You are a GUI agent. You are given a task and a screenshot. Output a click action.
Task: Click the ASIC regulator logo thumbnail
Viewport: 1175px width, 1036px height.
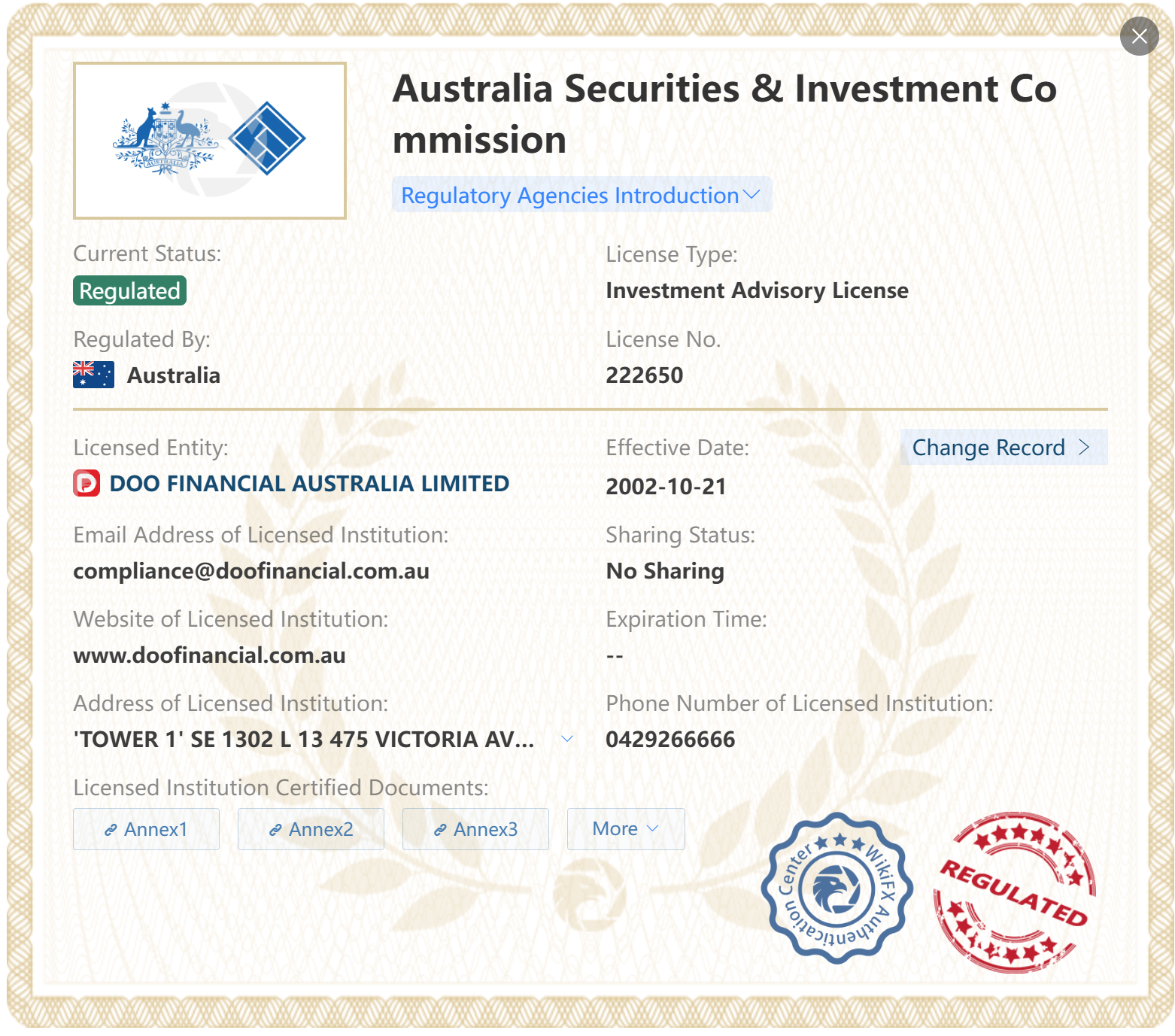pyautogui.click(x=210, y=141)
